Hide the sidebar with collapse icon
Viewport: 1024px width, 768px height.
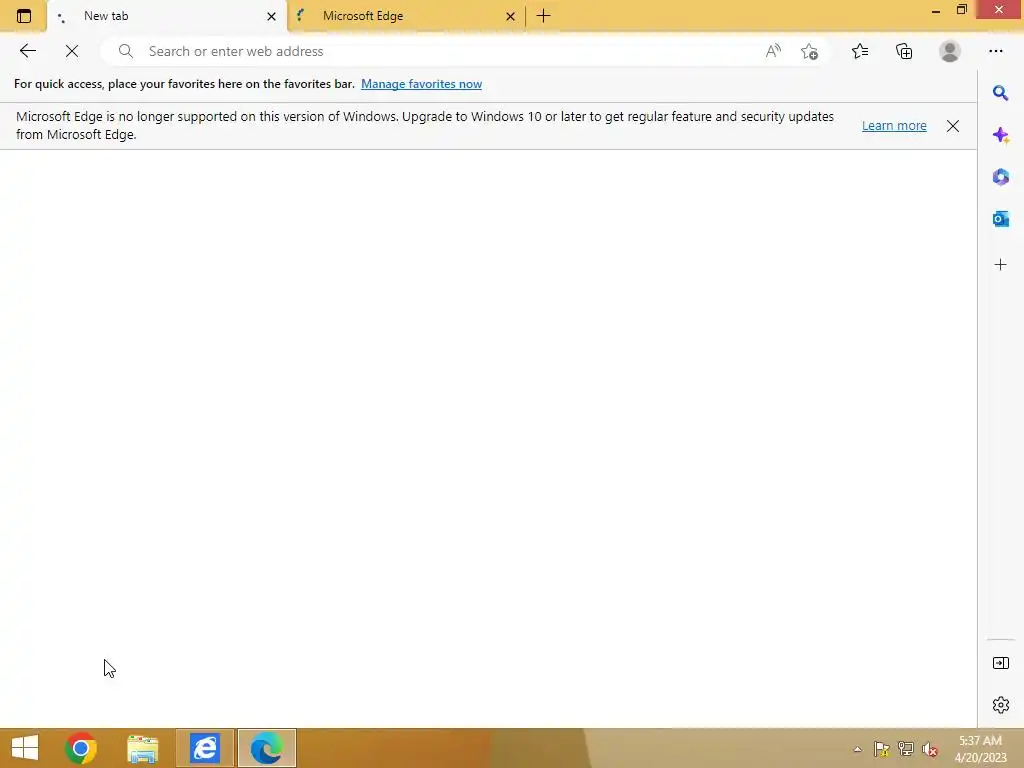point(1000,663)
